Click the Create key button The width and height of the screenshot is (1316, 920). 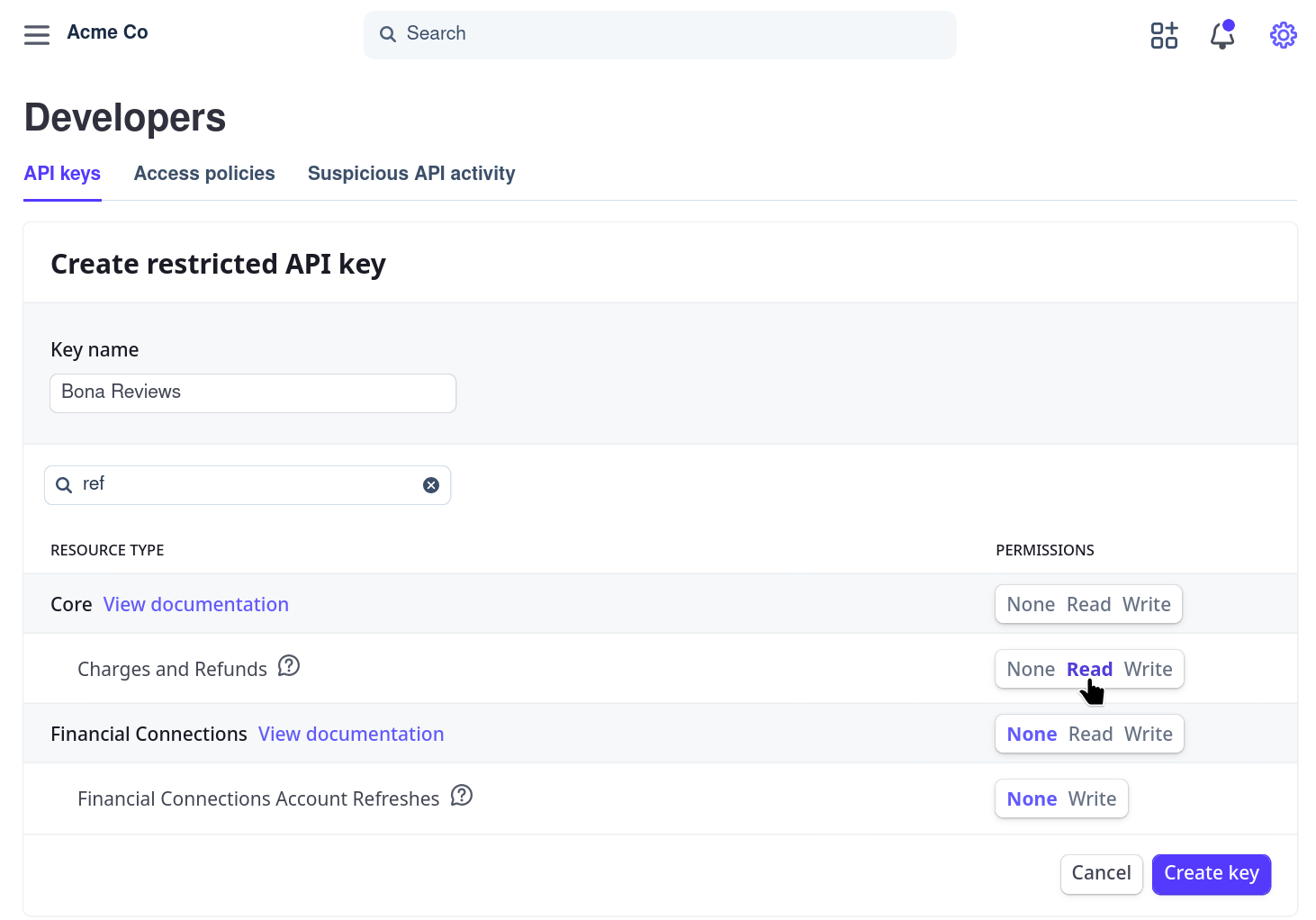click(x=1212, y=874)
